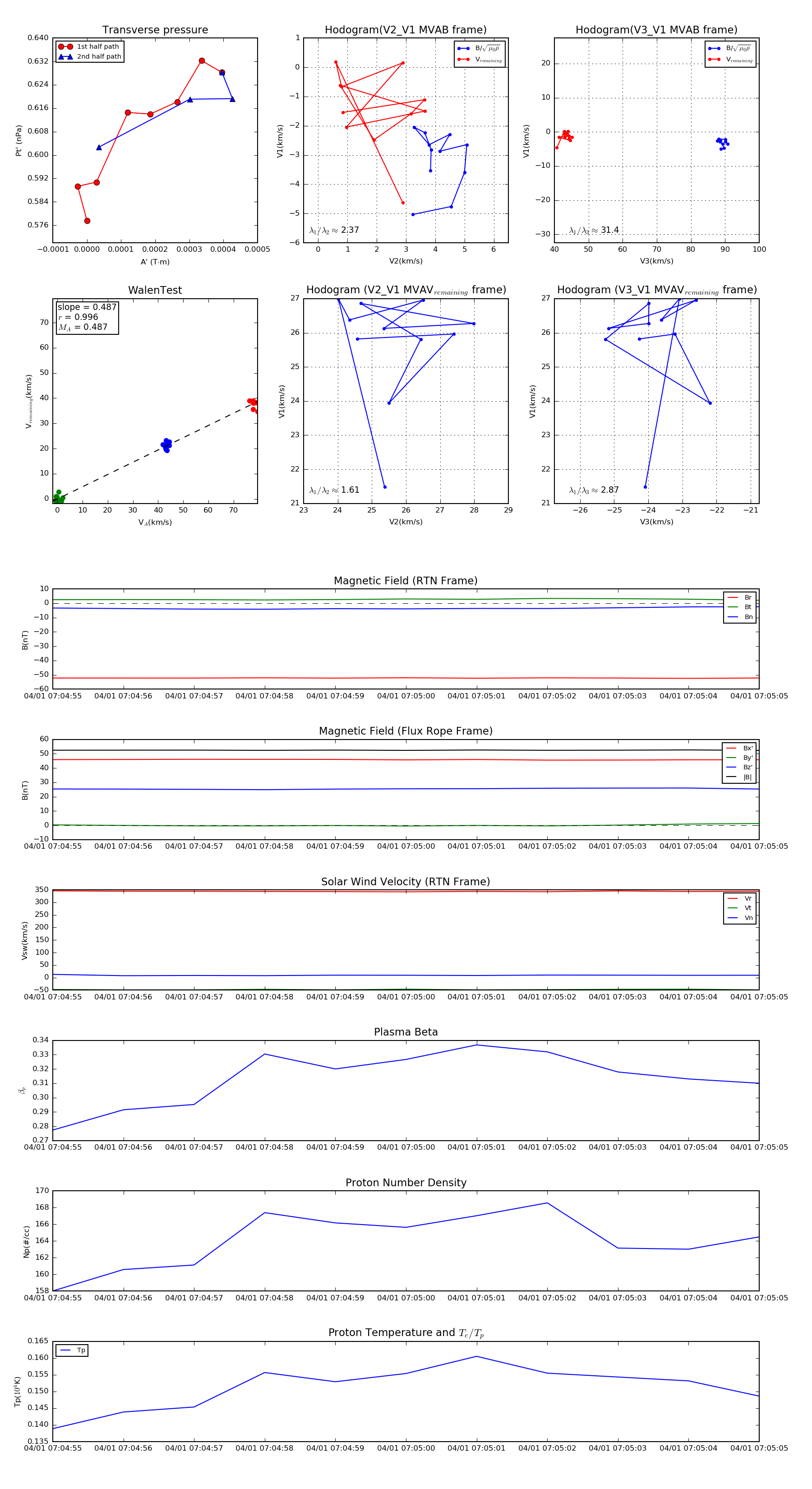Click the 'Bt' legend entry
This screenshot has height=1489, width=812.
click(740, 607)
